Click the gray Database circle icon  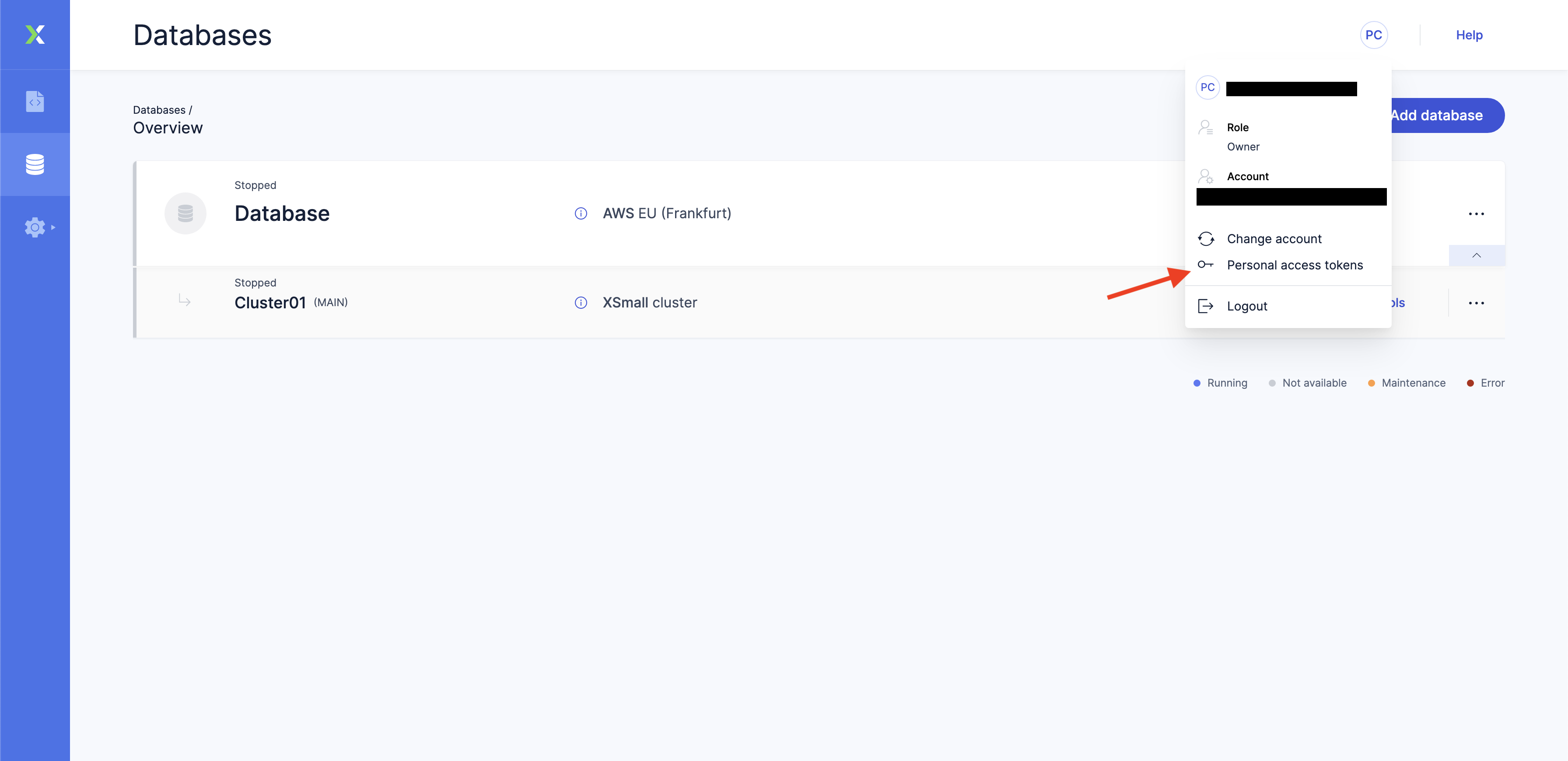[x=185, y=213]
